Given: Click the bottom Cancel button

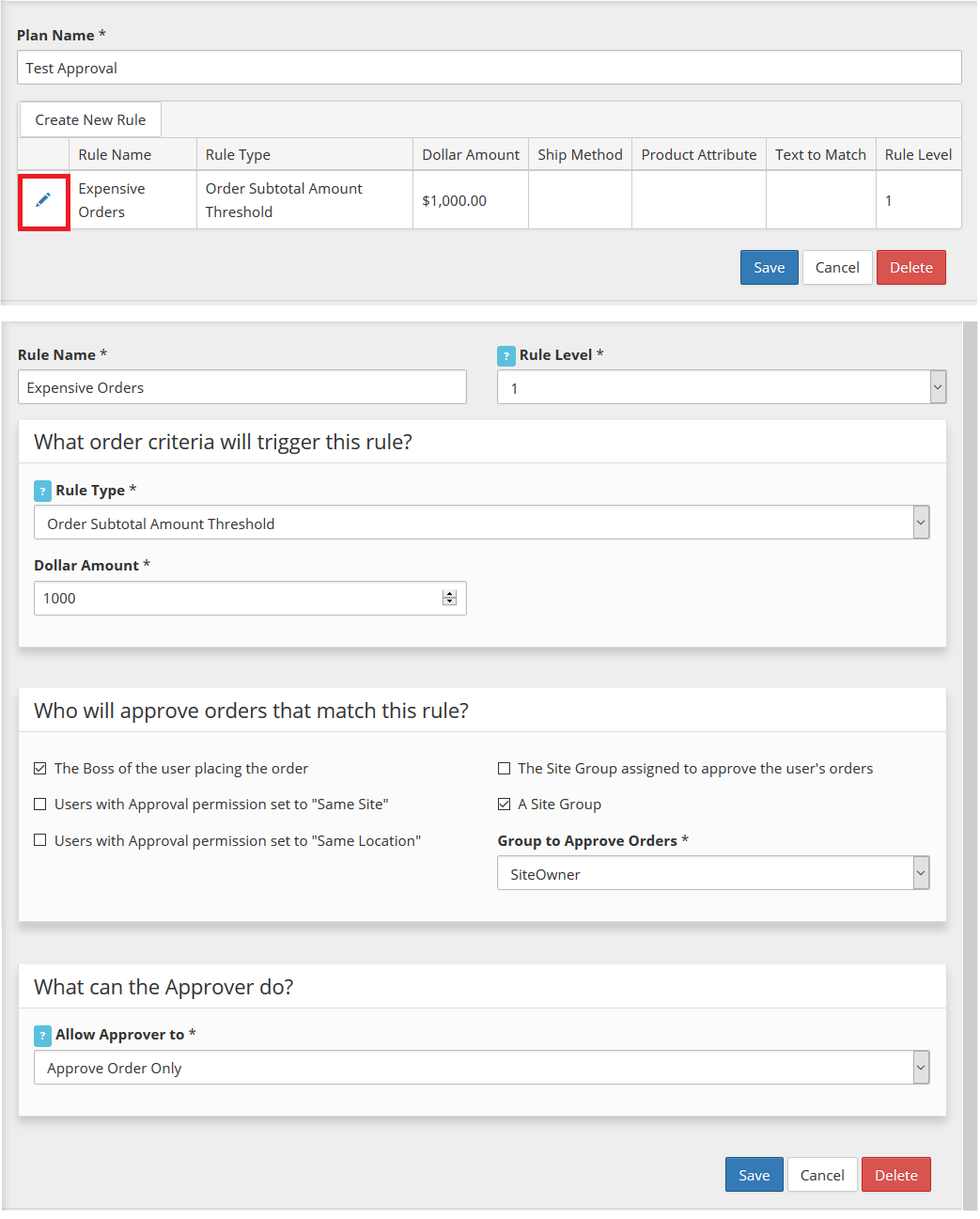Looking at the screenshot, I should (822, 1175).
